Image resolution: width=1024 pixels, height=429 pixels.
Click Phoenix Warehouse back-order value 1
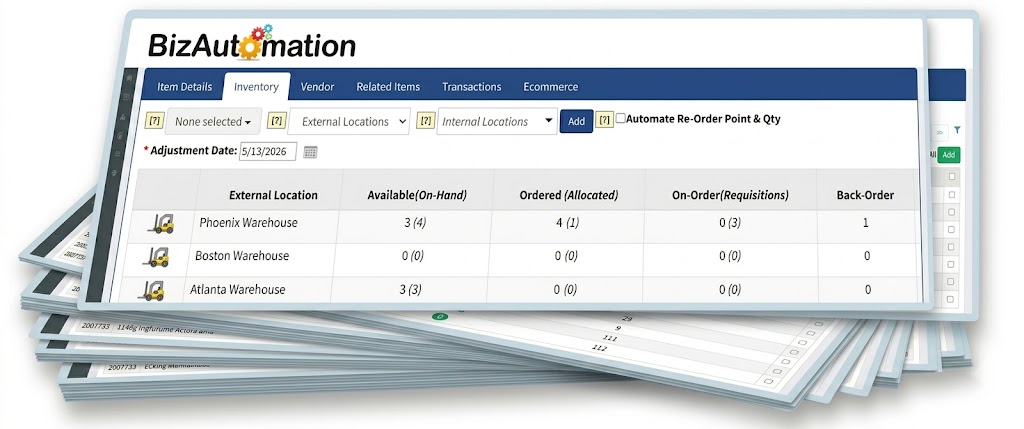click(x=865, y=223)
